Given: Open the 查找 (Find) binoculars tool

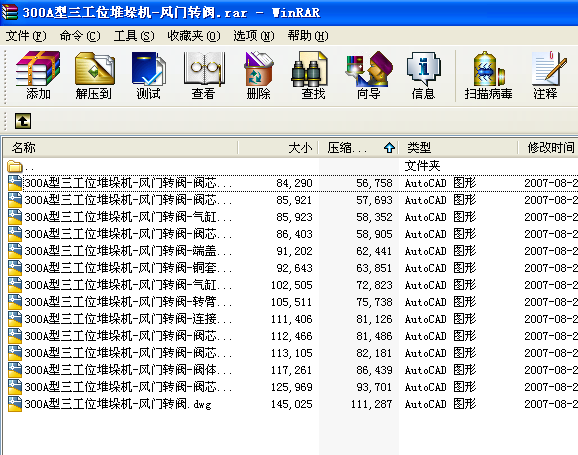Looking at the screenshot, I should (x=313, y=76).
